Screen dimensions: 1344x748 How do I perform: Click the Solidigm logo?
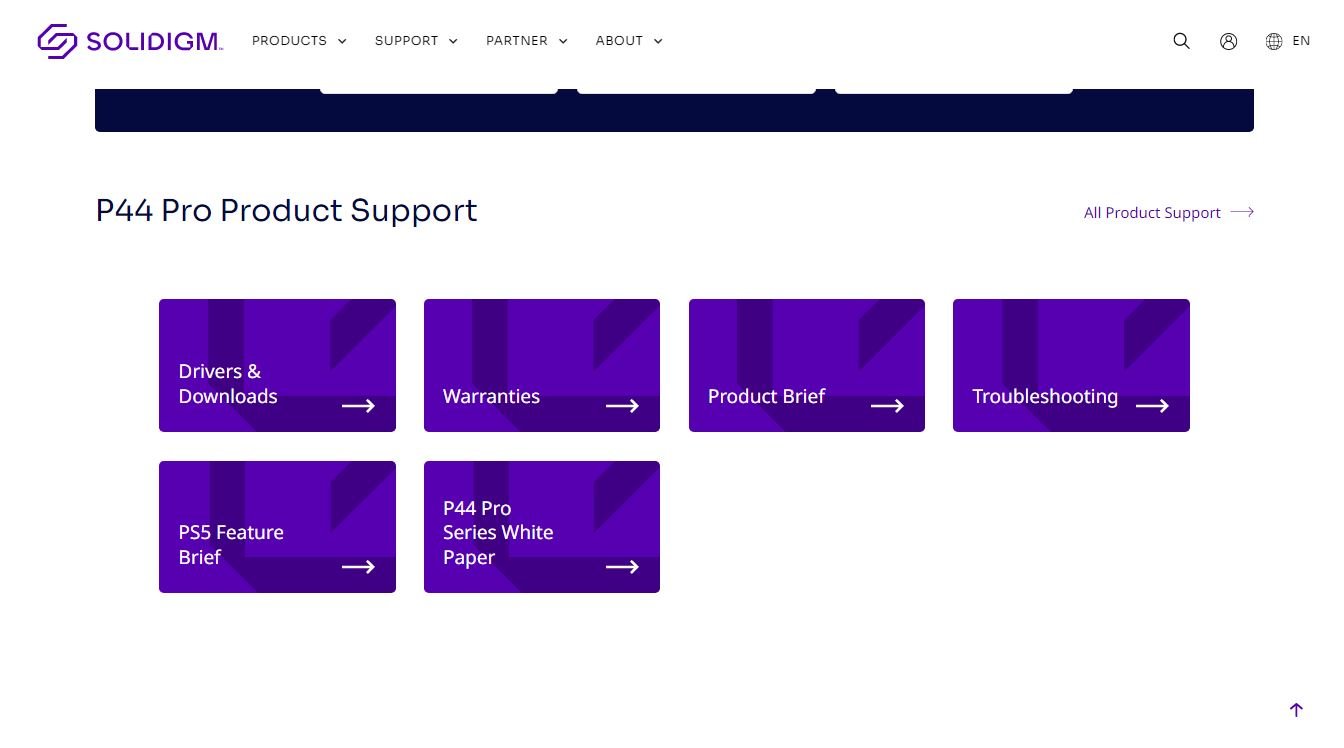[x=130, y=41]
